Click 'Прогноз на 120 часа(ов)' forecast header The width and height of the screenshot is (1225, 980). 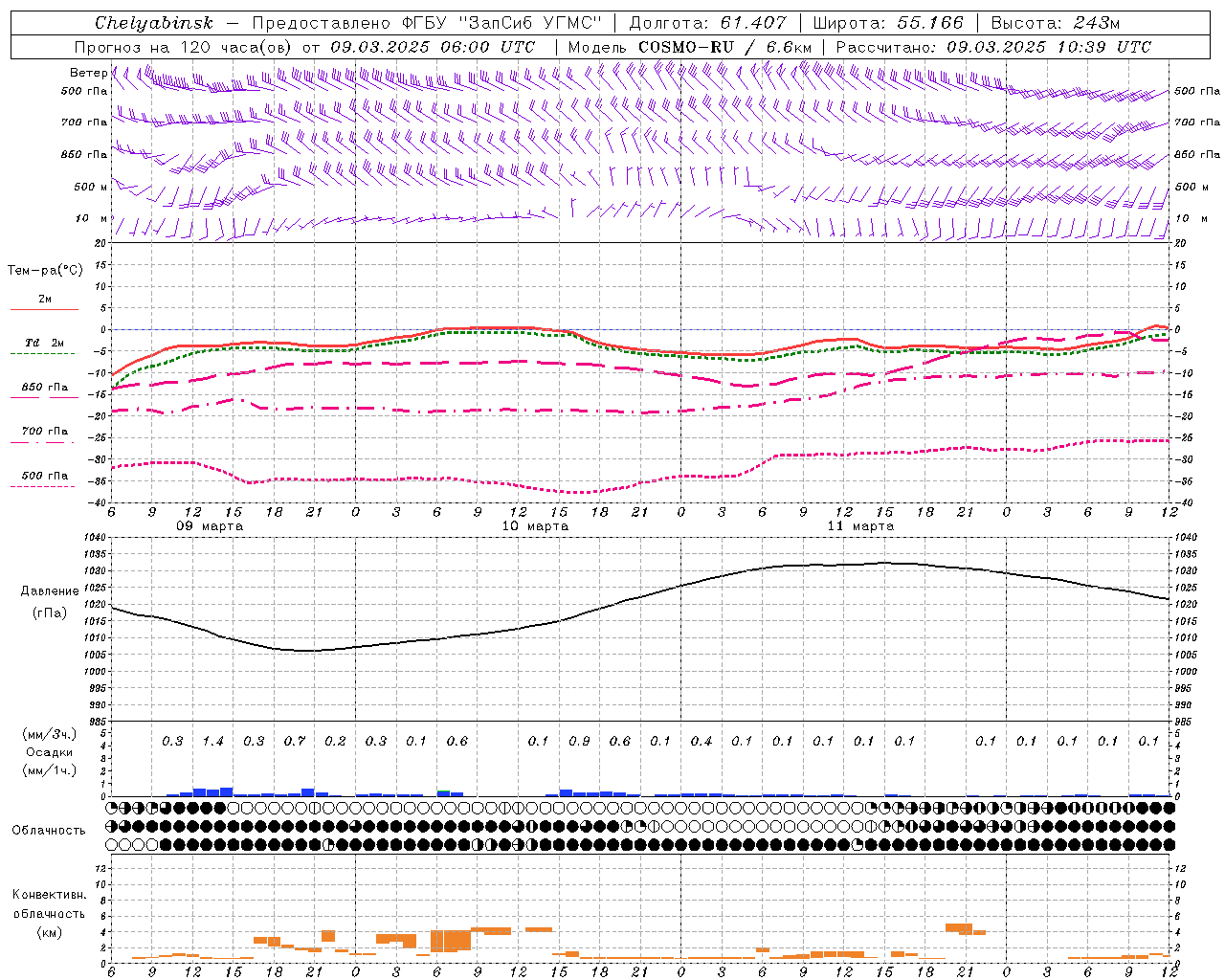coord(184,47)
